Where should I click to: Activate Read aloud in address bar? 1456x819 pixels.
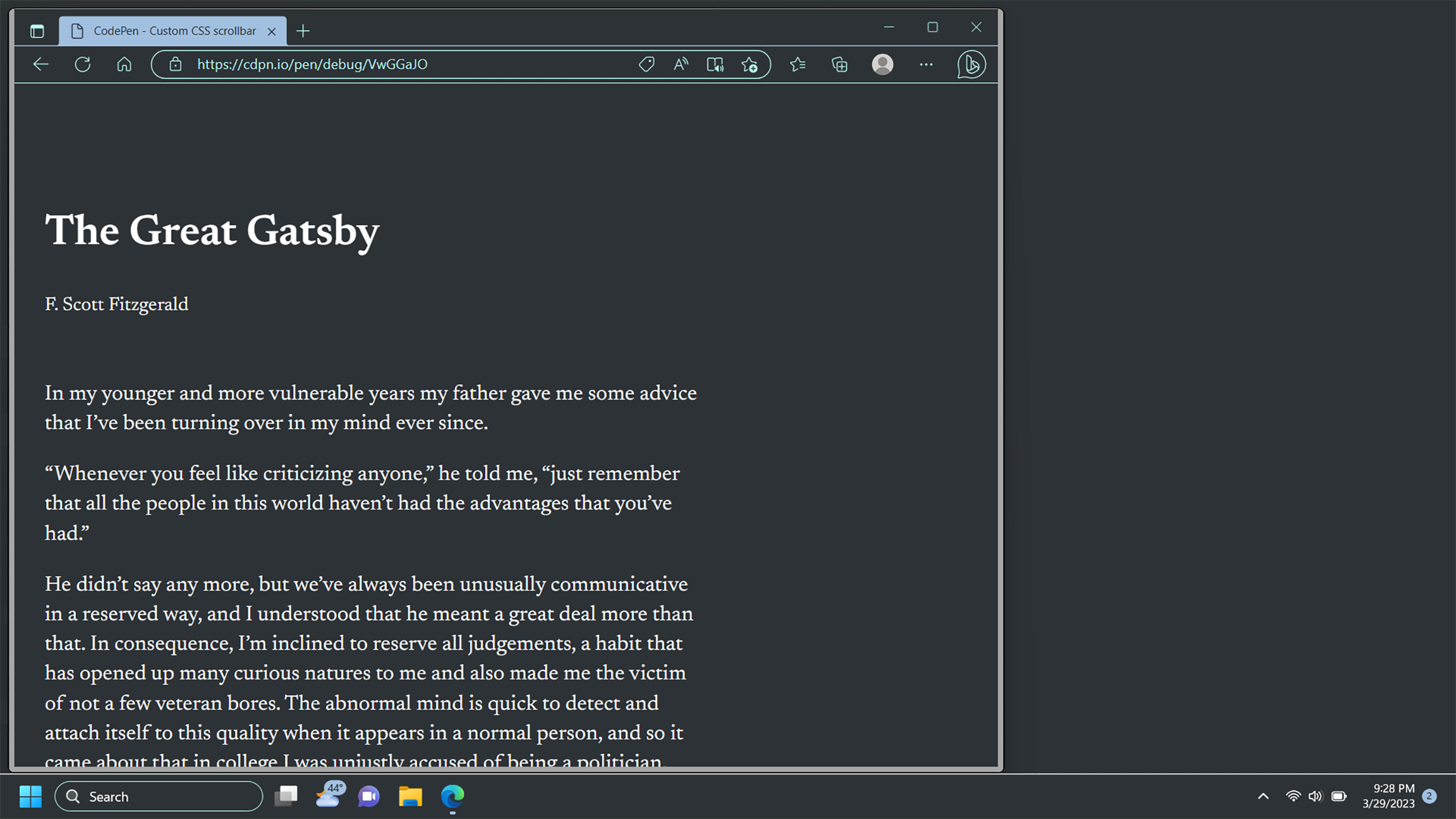coord(681,64)
